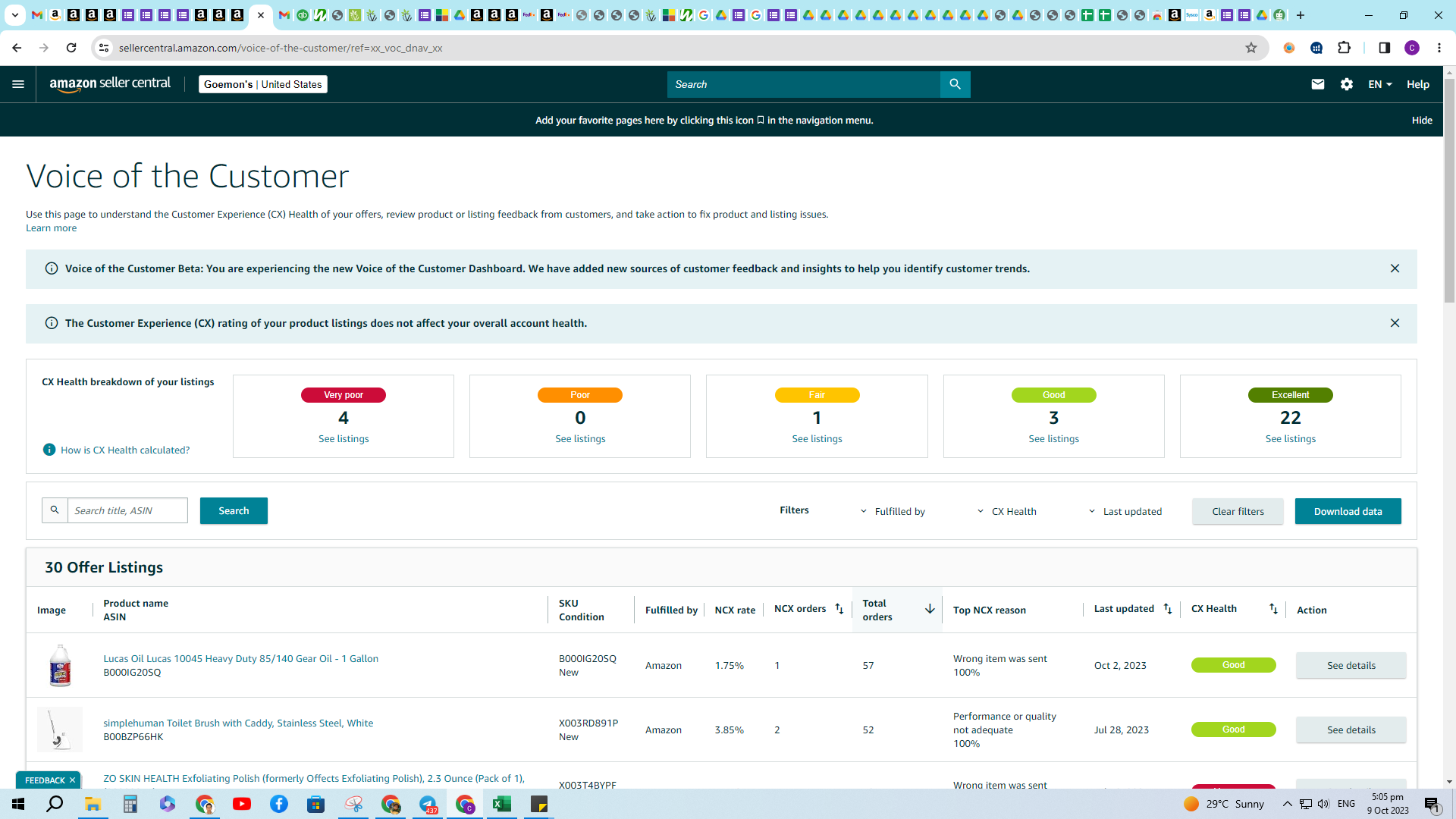Click Clear filters button
Image resolution: width=1456 pixels, height=819 pixels.
(1238, 511)
